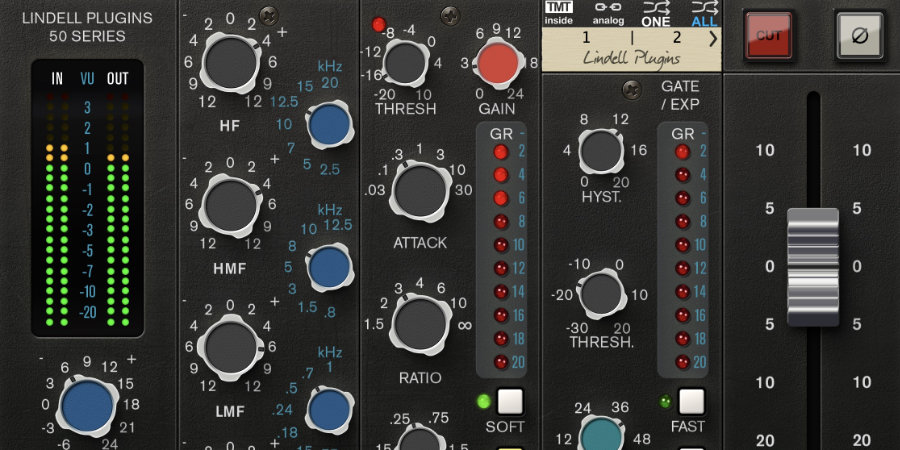
Task: Toggle the gate FAST button
Action: (x=691, y=401)
